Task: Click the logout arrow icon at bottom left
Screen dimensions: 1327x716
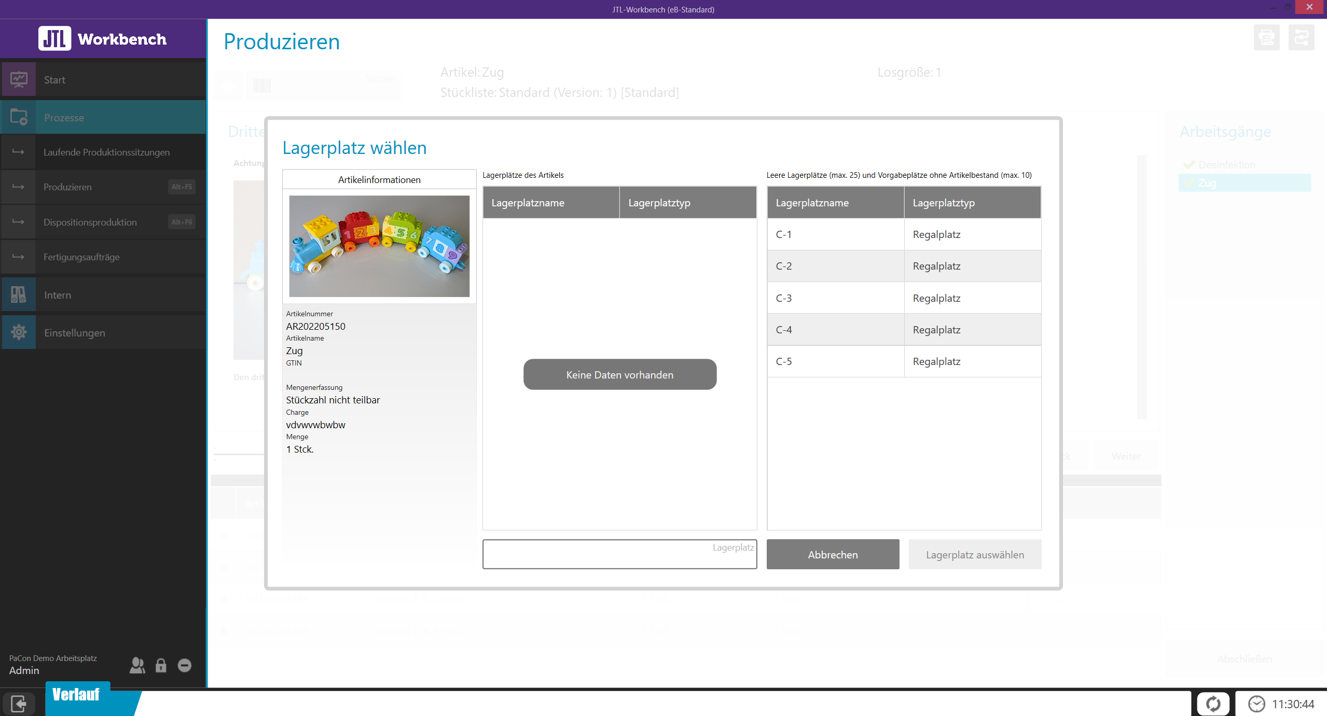Action: click(19, 704)
